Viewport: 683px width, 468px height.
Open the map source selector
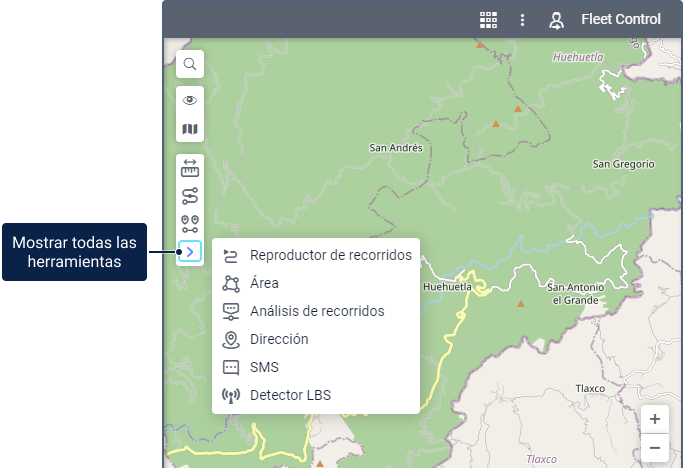[x=190, y=129]
